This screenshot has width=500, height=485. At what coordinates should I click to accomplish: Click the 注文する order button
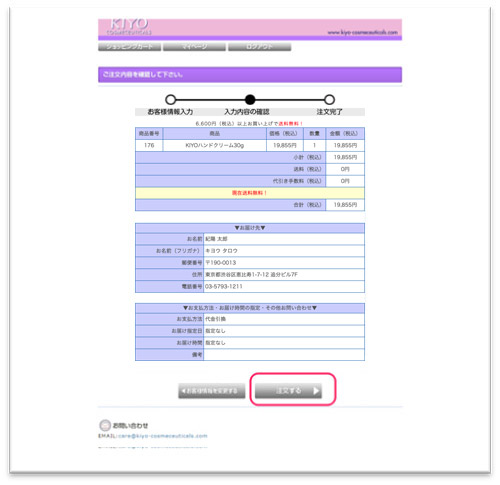pos(288,390)
